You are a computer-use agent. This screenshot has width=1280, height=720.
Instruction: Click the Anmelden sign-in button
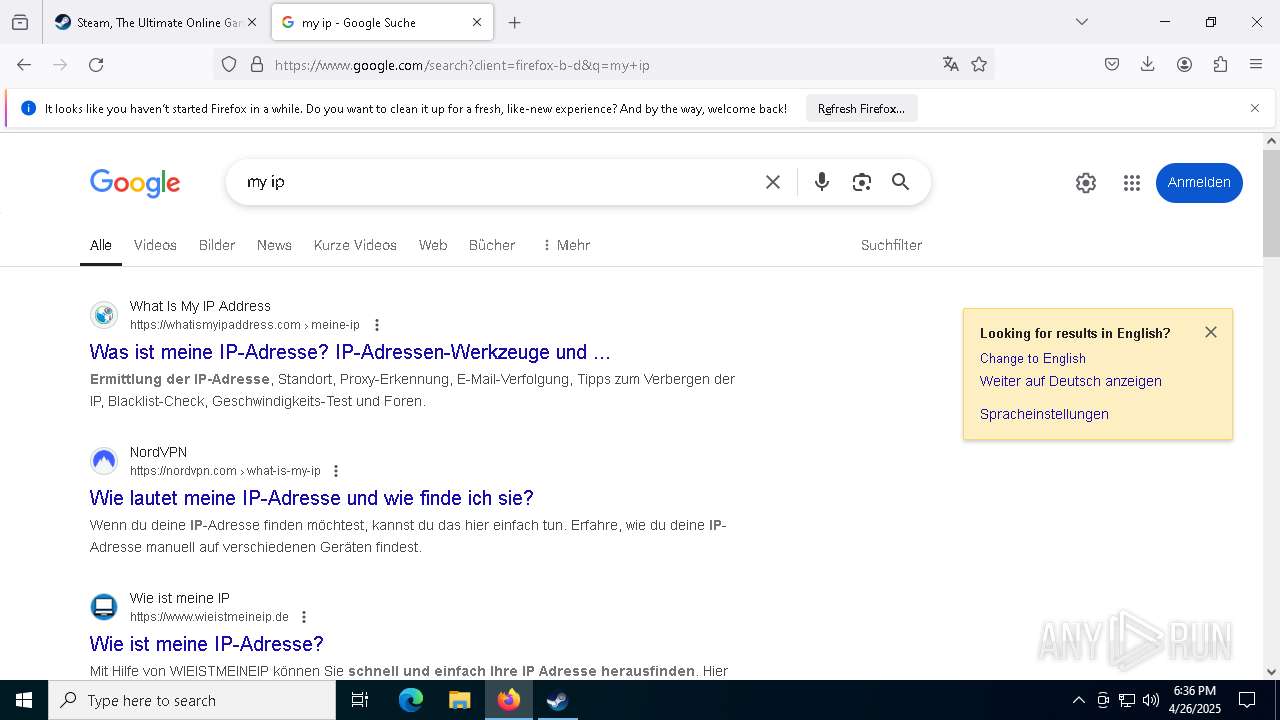[x=1199, y=182]
